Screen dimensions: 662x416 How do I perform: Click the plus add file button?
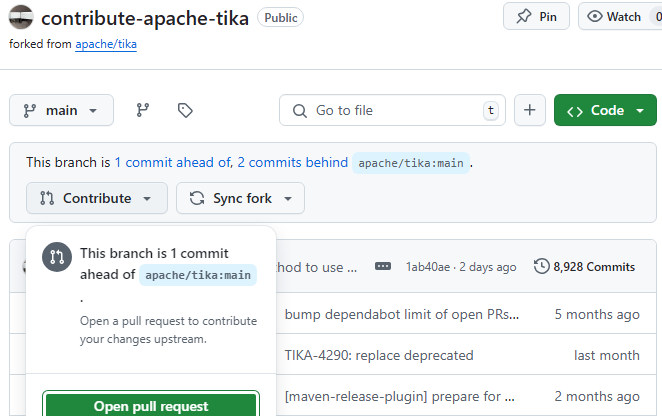529,110
